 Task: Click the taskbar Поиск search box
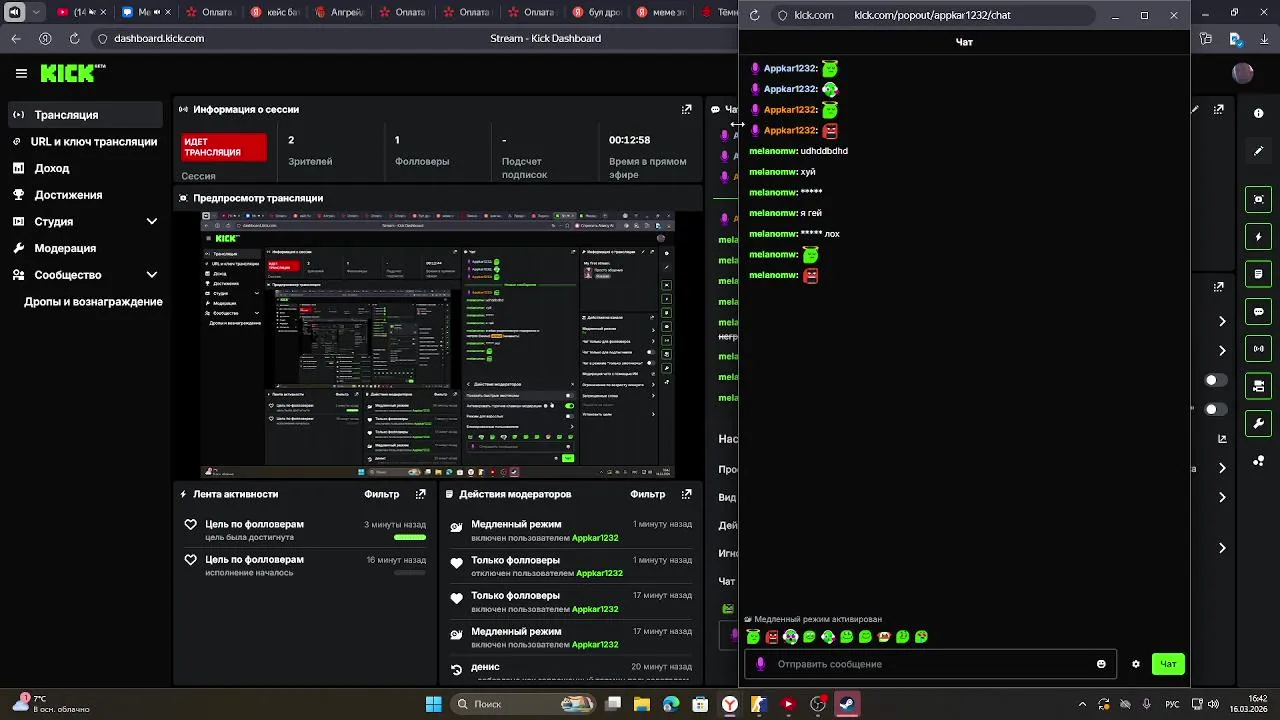(x=525, y=704)
